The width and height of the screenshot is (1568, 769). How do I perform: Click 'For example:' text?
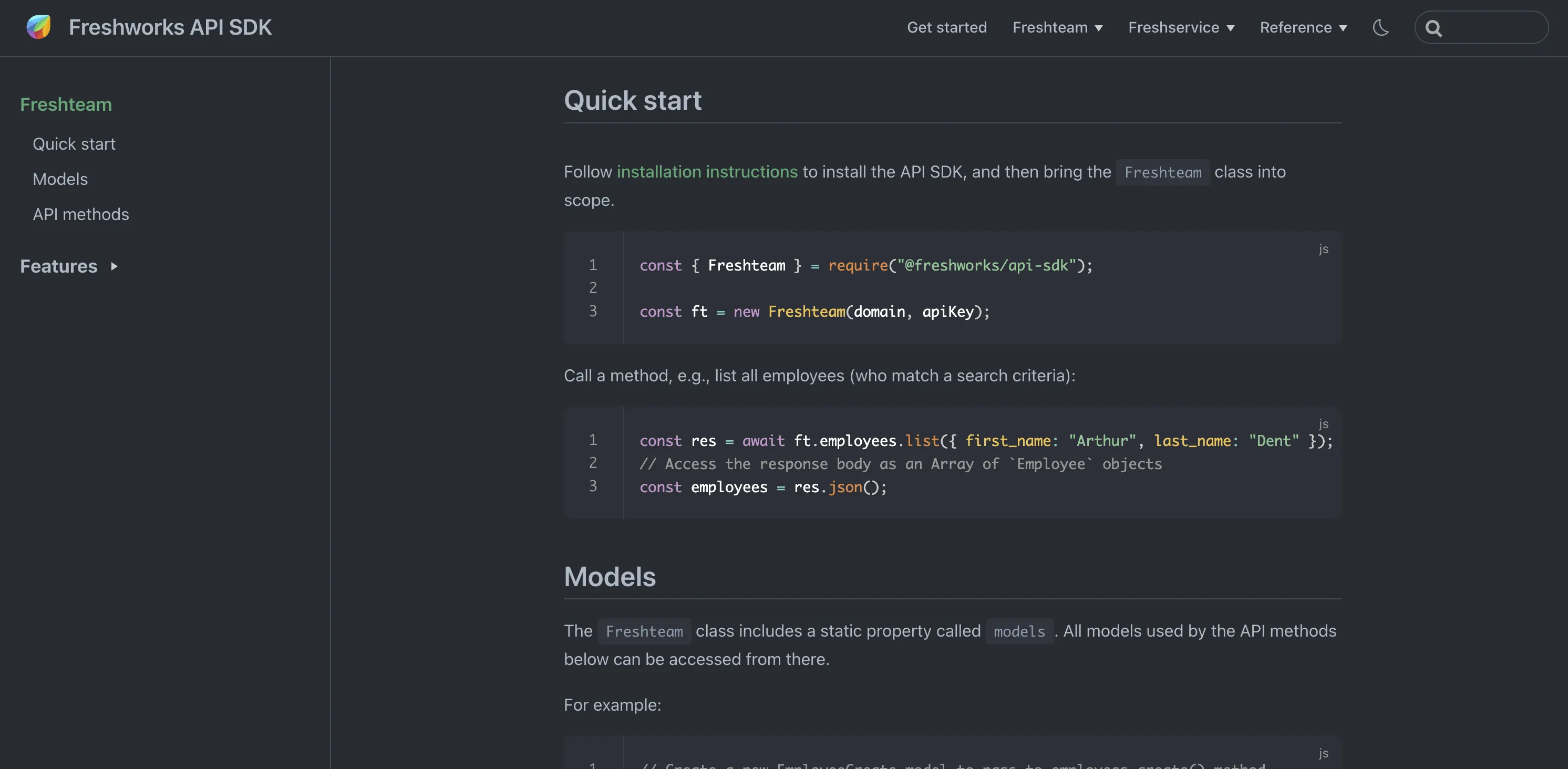pyautogui.click(x=612, y=705)
